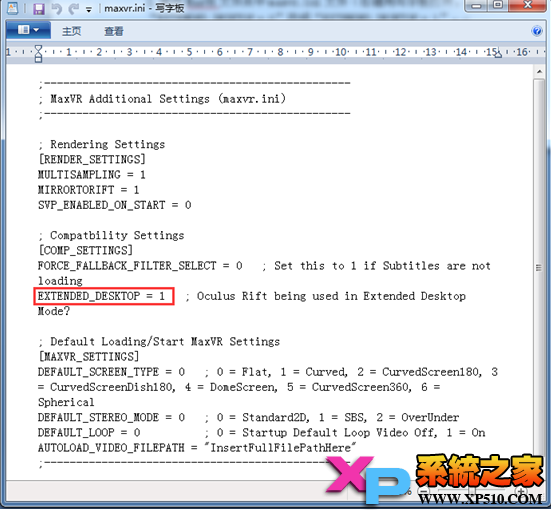Open WordPad help via question mark icon
This screenshot has width=551, height=510.
click(537, 31)
